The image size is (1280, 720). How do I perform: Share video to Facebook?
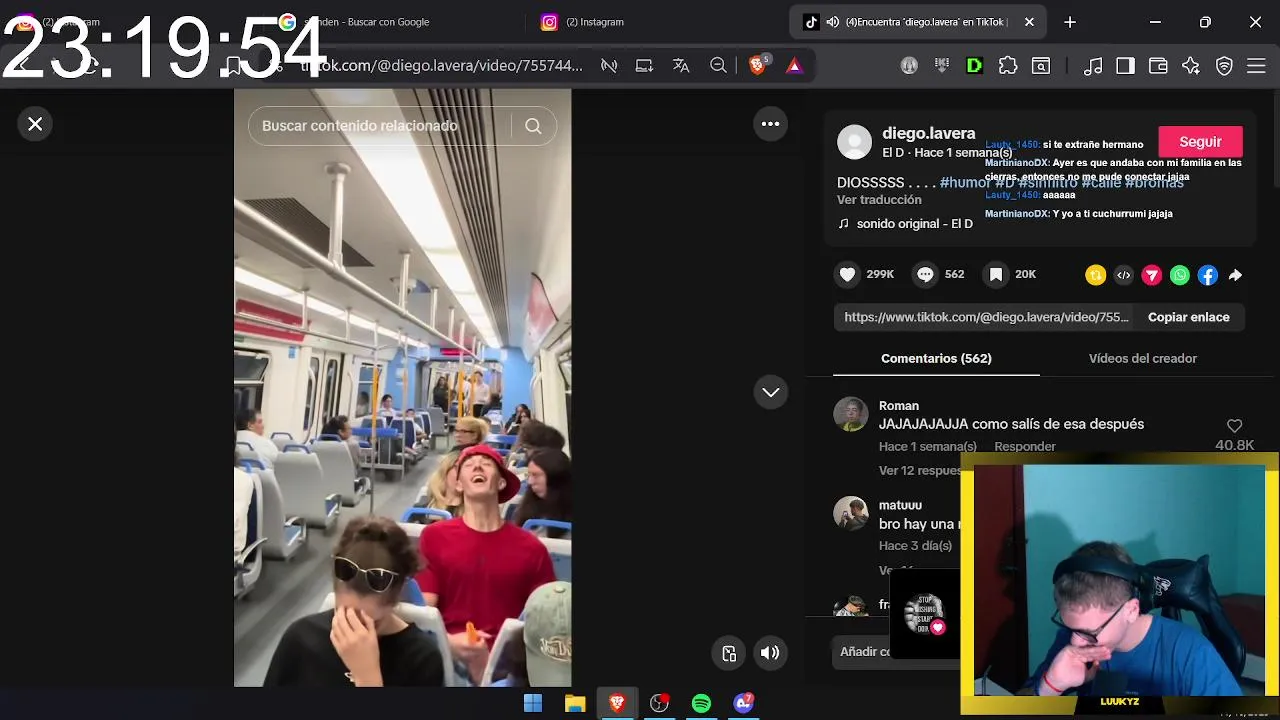(1208, 275)
